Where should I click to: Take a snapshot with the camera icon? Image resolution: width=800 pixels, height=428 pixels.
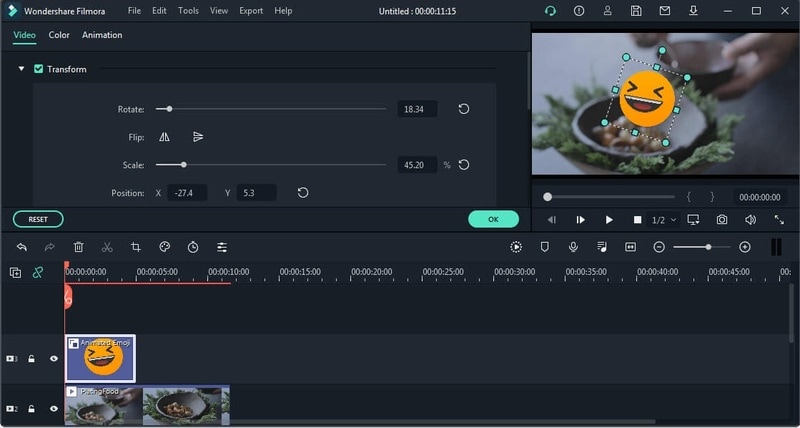tap(721, 220)
